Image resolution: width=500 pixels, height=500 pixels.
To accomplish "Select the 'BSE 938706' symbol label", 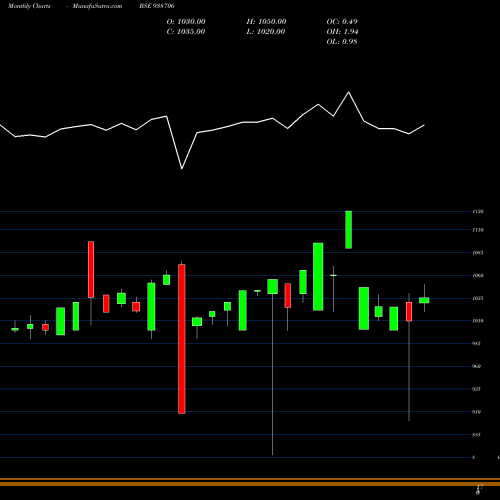I will coord(157,6).
